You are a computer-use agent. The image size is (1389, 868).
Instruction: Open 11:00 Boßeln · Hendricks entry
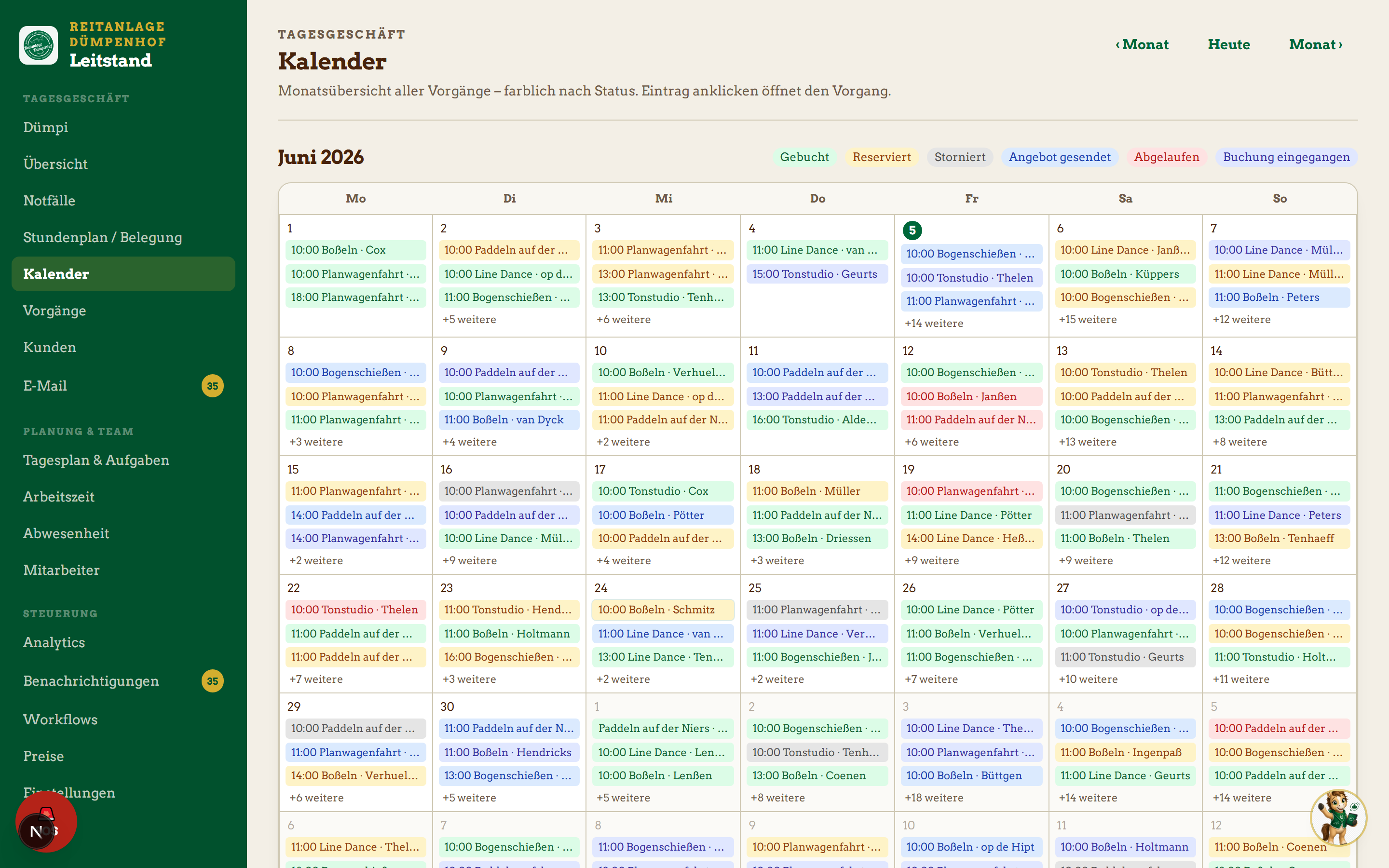[509, 752]
